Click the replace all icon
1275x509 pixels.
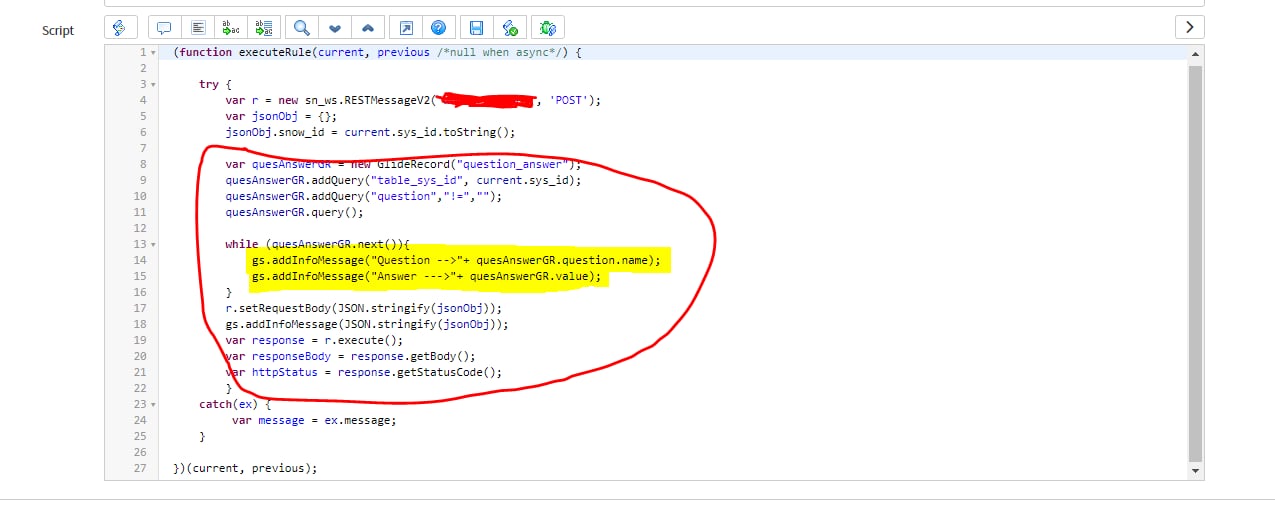pyautogui.click(x=265, y=28)
